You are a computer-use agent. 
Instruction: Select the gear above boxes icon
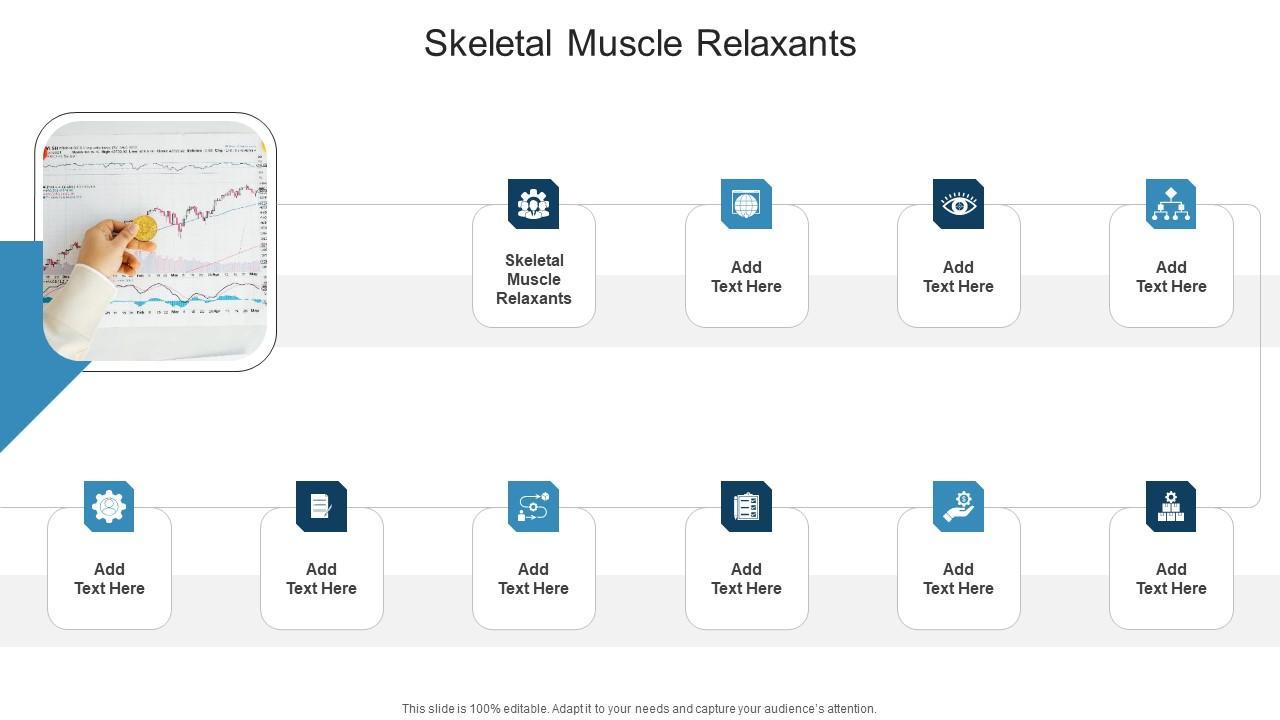1171,507
